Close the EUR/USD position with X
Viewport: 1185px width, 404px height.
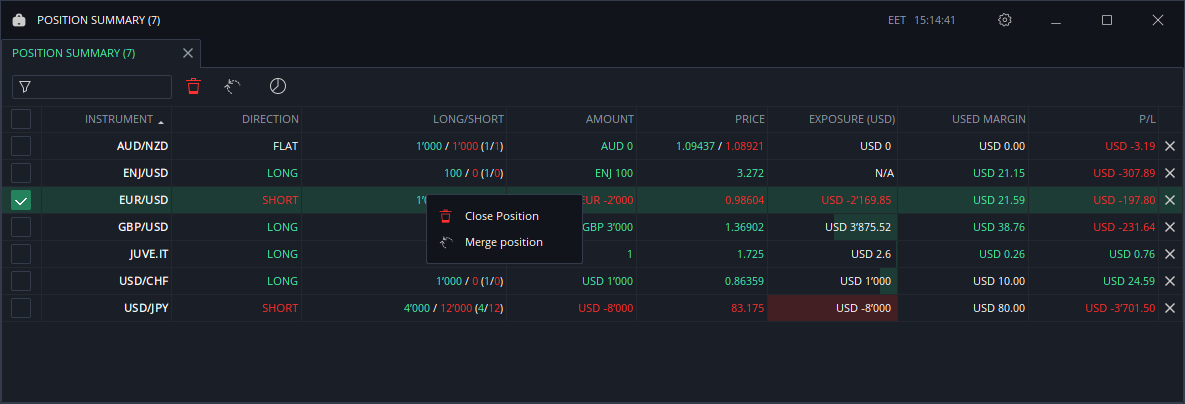1170,200
